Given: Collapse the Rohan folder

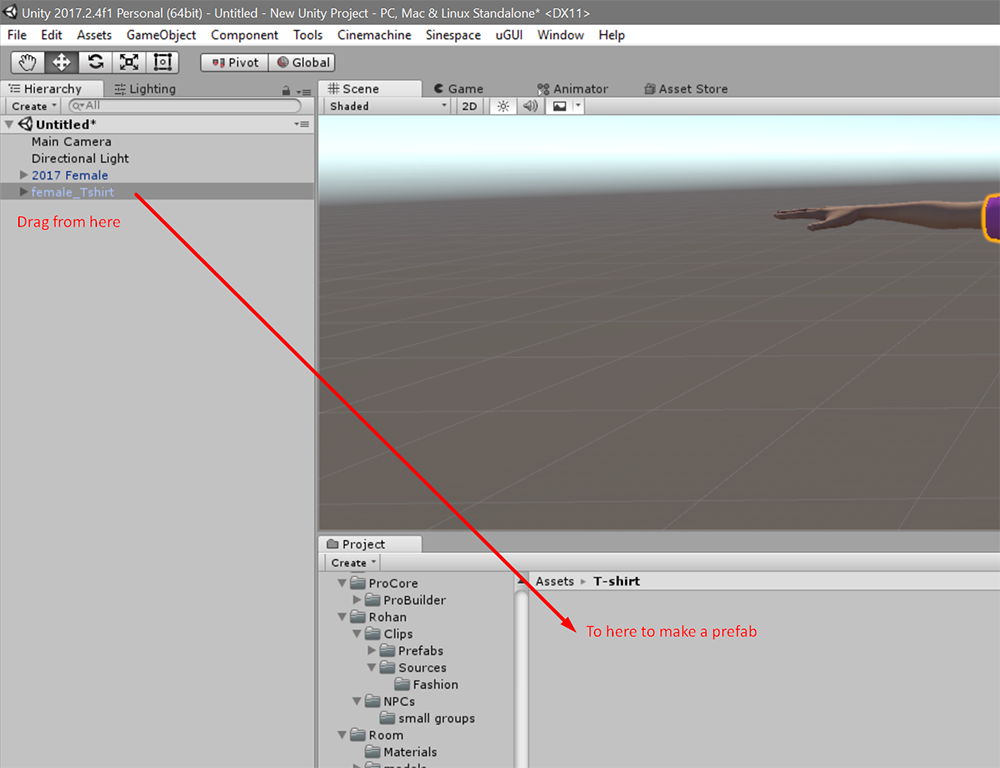Looking at the screenshot, I should (342, 617).
